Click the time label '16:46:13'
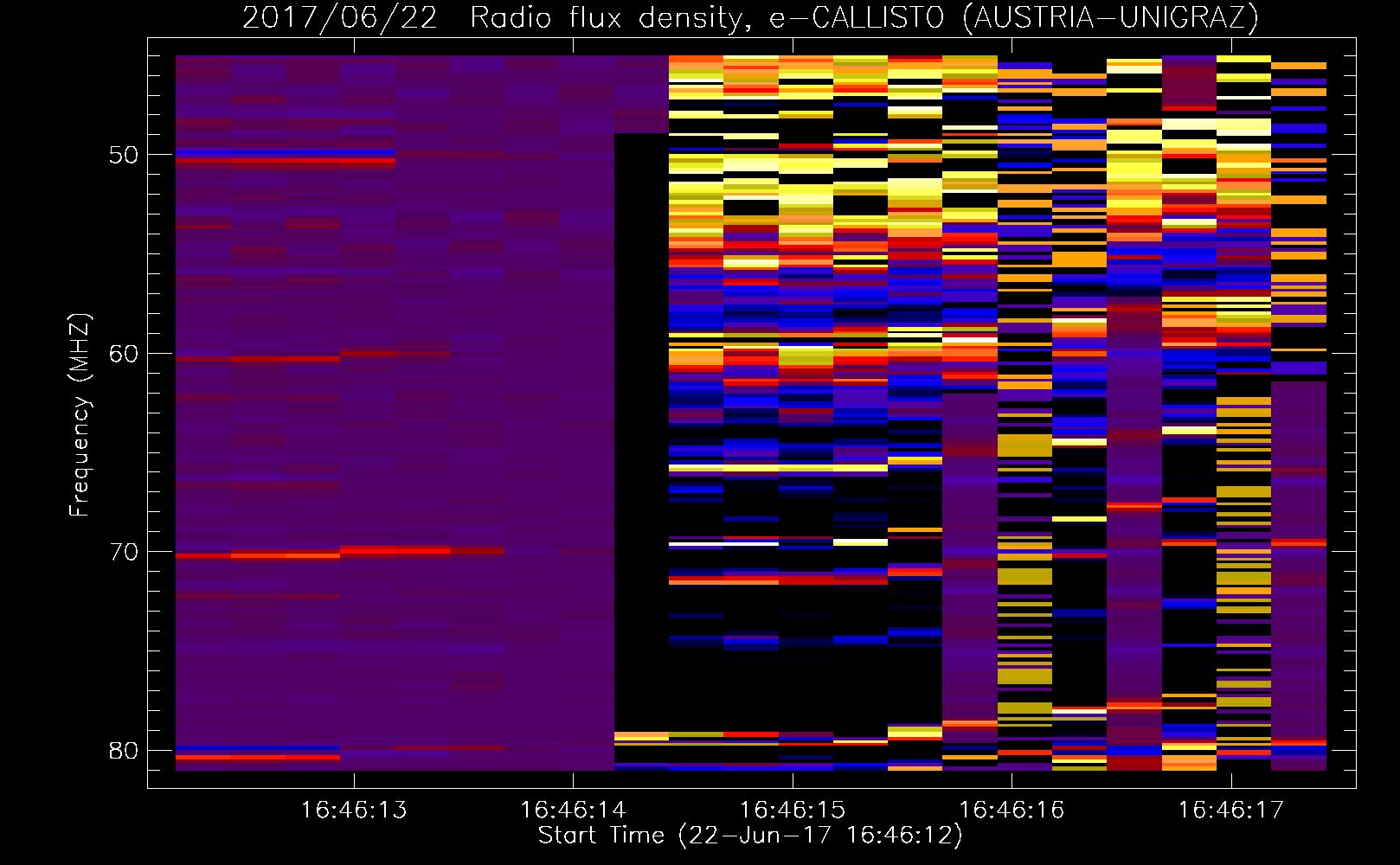This screenshot has width=1400, height=865. tap(353, 811)
